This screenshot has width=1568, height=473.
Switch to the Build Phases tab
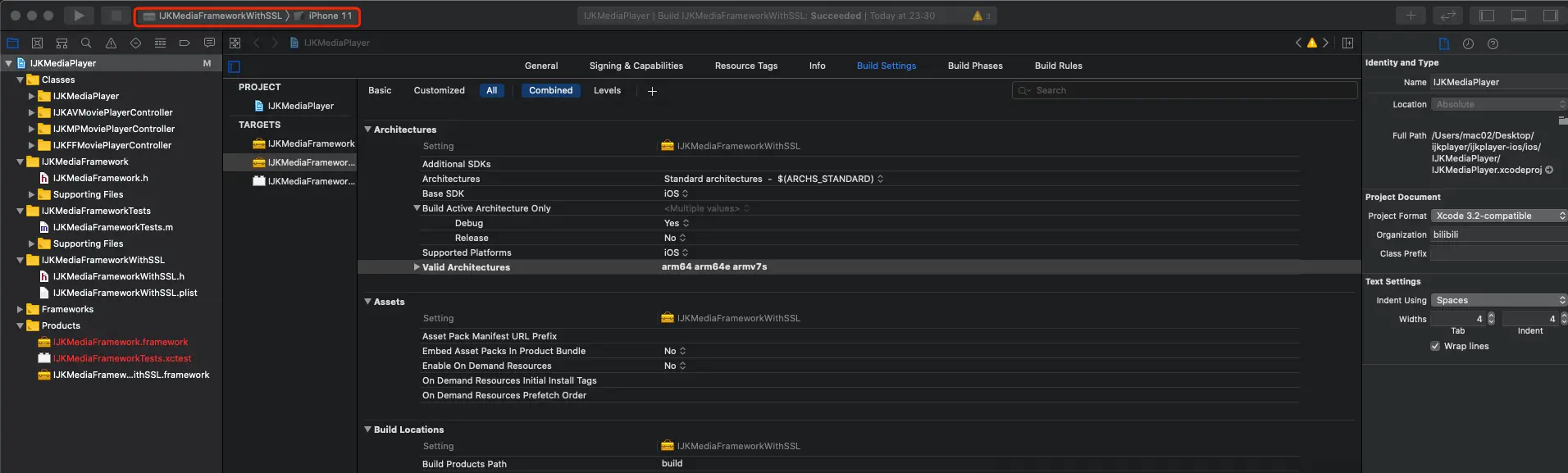pos(975,66)
